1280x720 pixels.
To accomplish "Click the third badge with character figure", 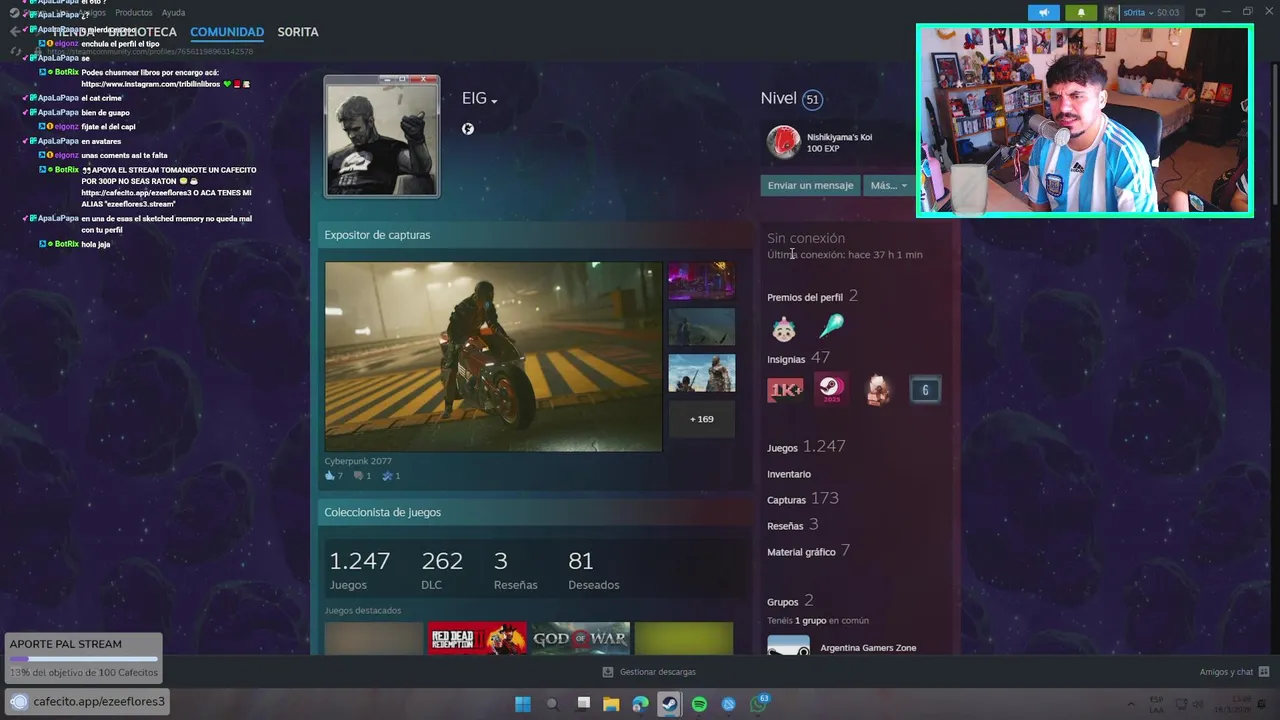I will tap(878, 390).
